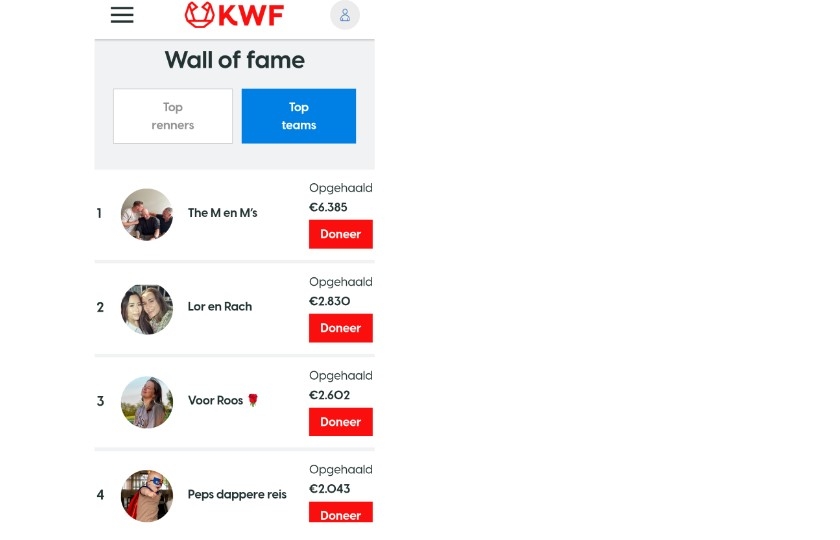Screen dimensions: 840x540
Task: Switch to Top renners tab
Action: click(x=173, y=116)
